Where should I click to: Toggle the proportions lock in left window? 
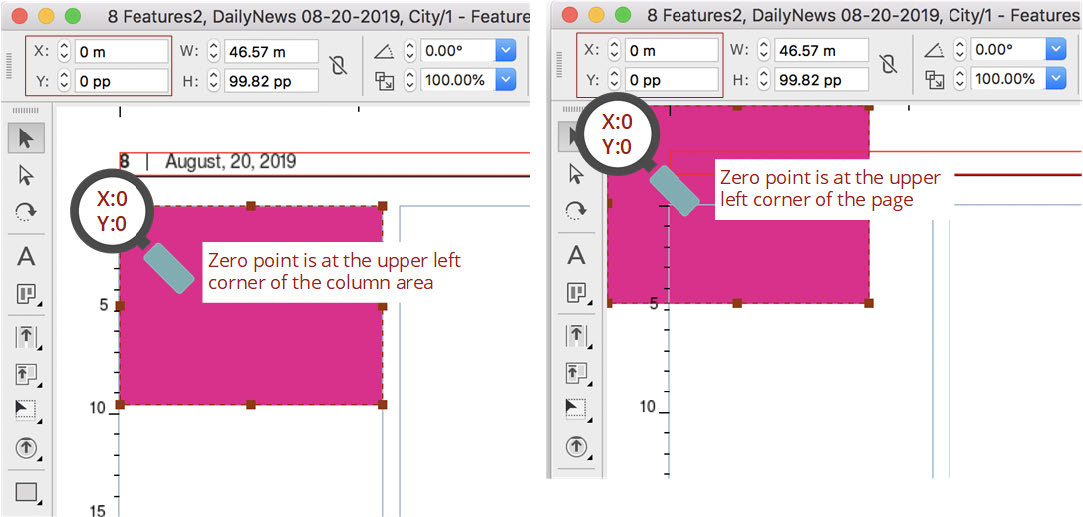pos(338,66)
